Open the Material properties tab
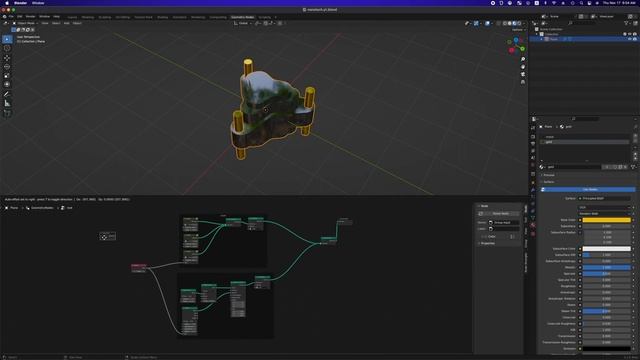 [533, 225]
